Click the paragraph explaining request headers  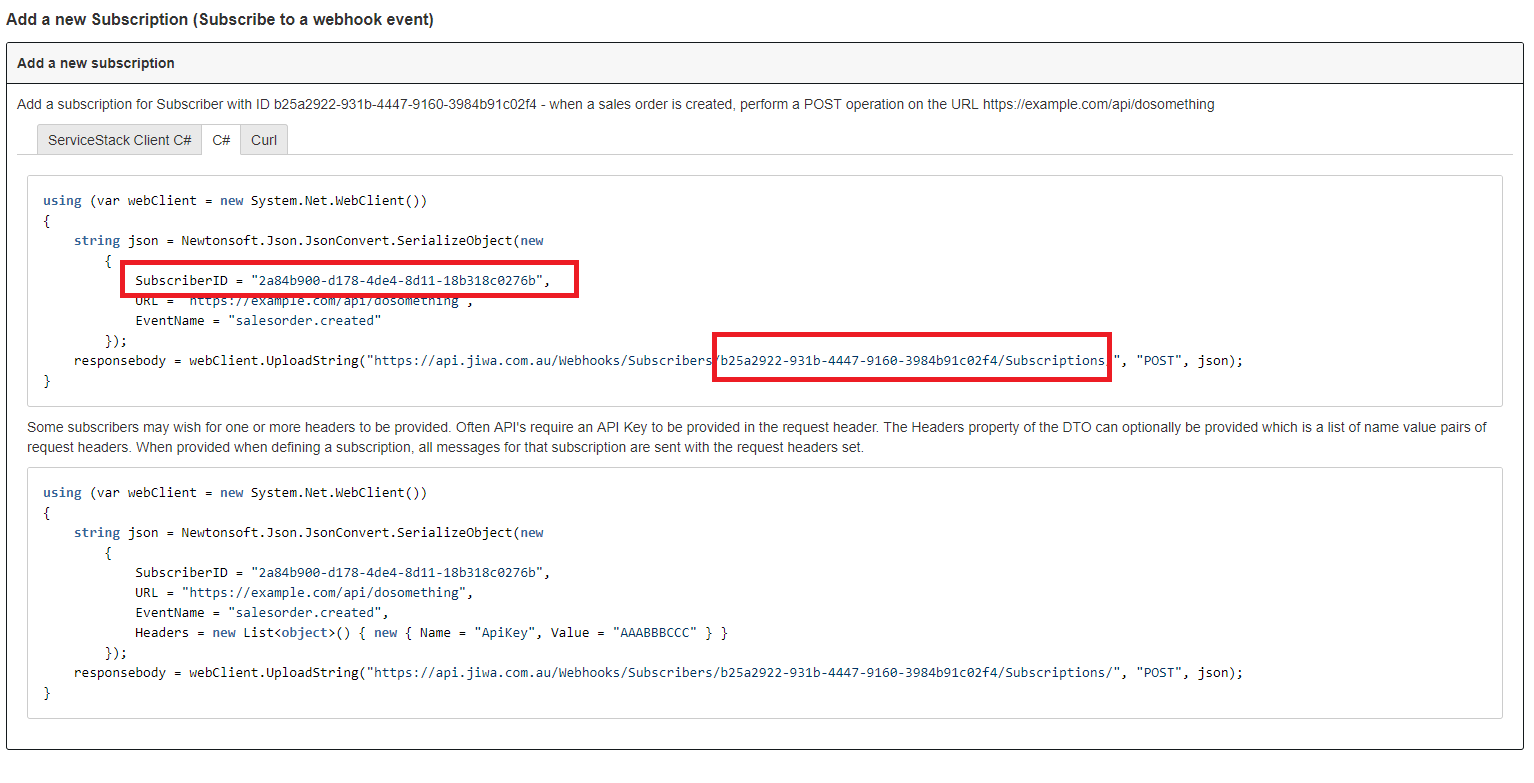pyautogui.click(x=756, y=437)
